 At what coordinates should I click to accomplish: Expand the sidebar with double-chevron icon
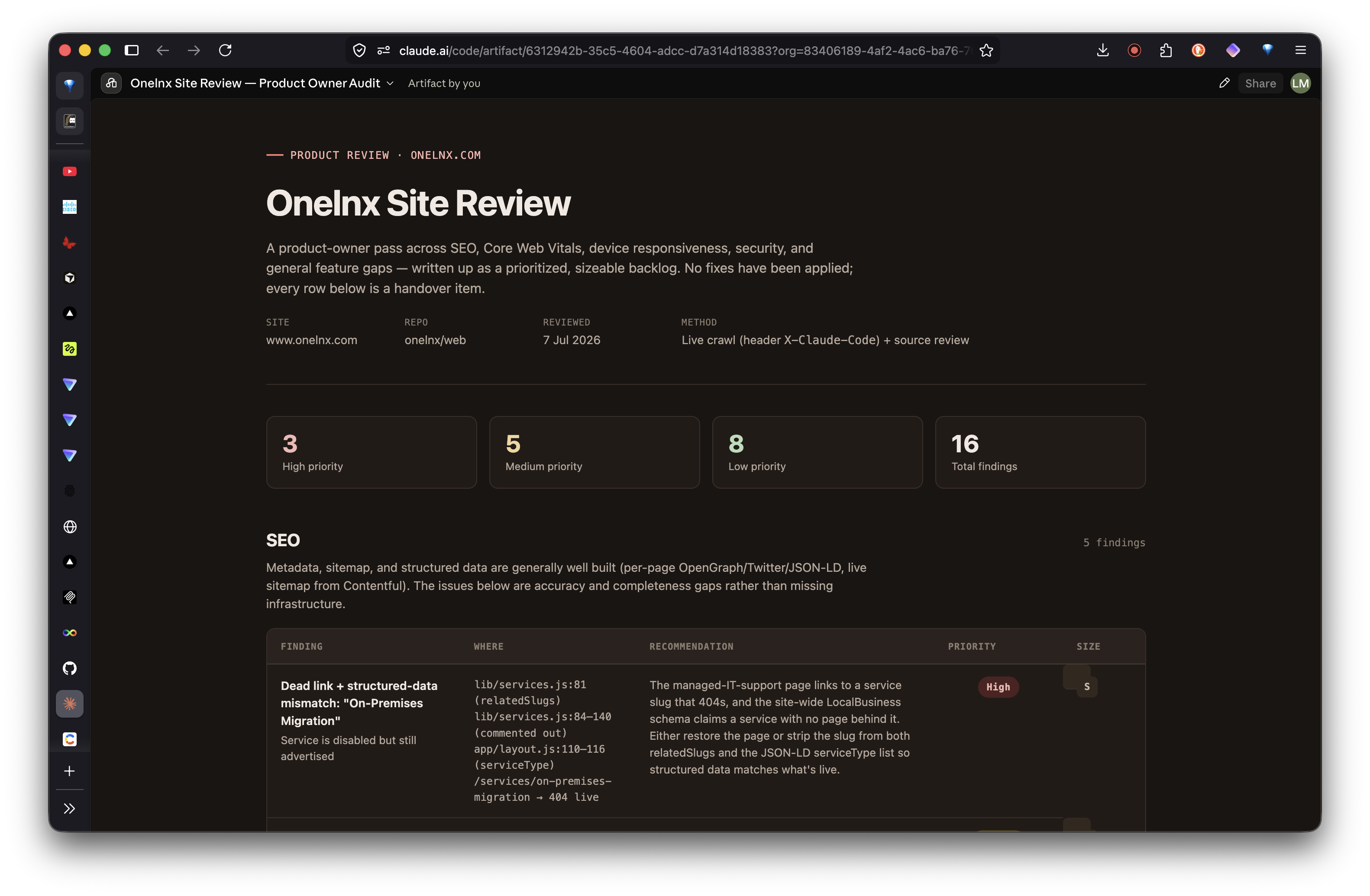point(70,809)
